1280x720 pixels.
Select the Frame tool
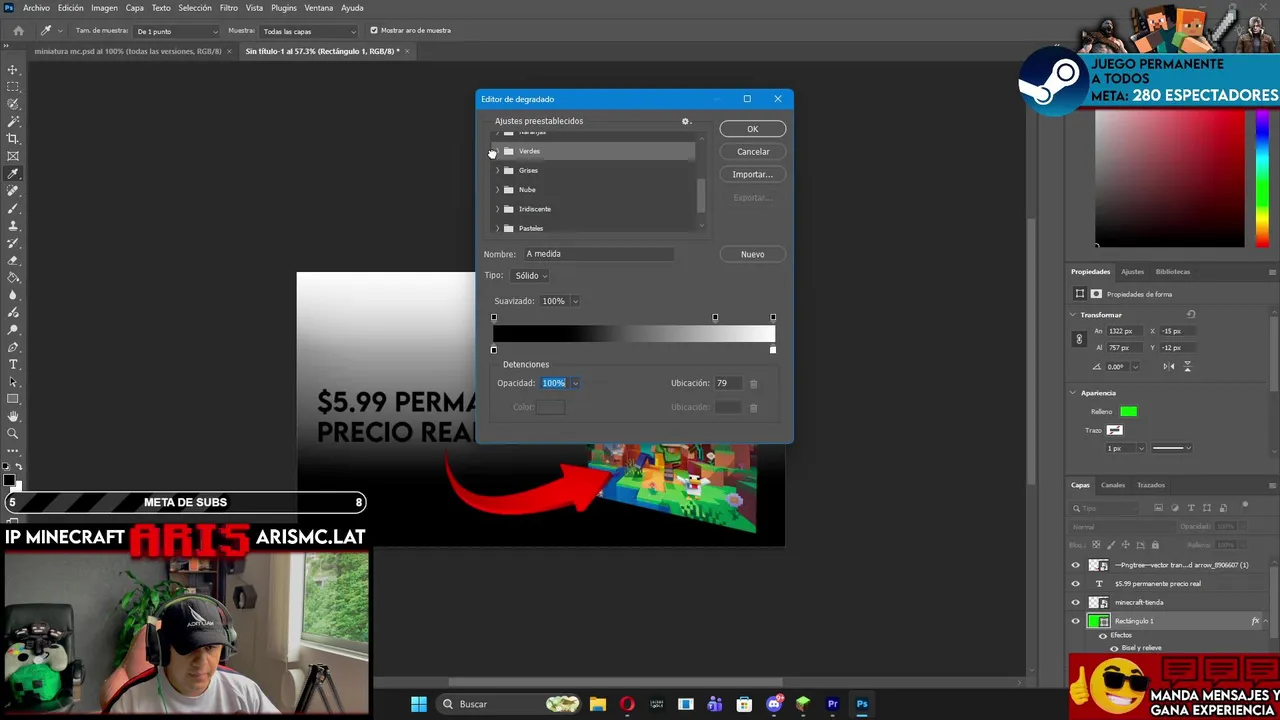click(13, 156)
